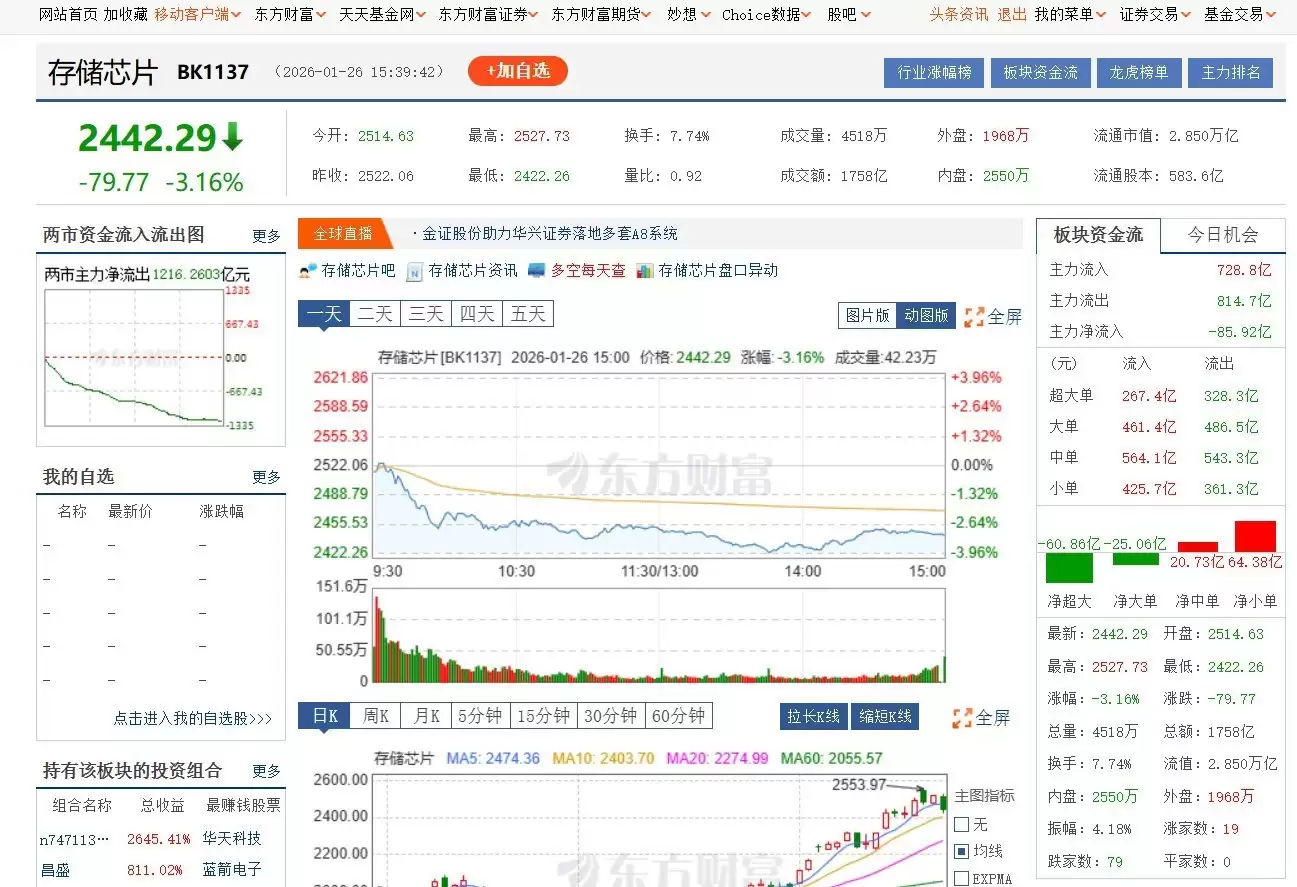This screenshot has height=887, width=1297.
Task: Expand the 证券交易 dropdown
Action: tap(1155, 15)
